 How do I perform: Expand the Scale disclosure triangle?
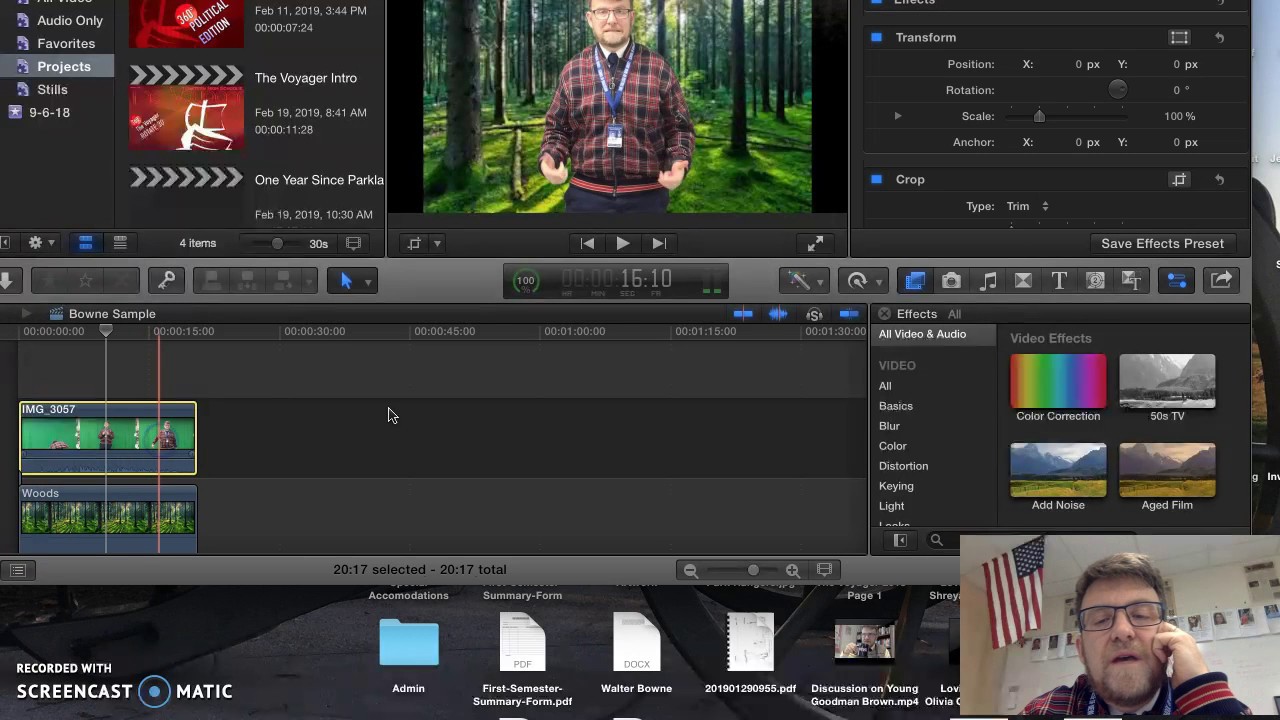pos(897,116)
